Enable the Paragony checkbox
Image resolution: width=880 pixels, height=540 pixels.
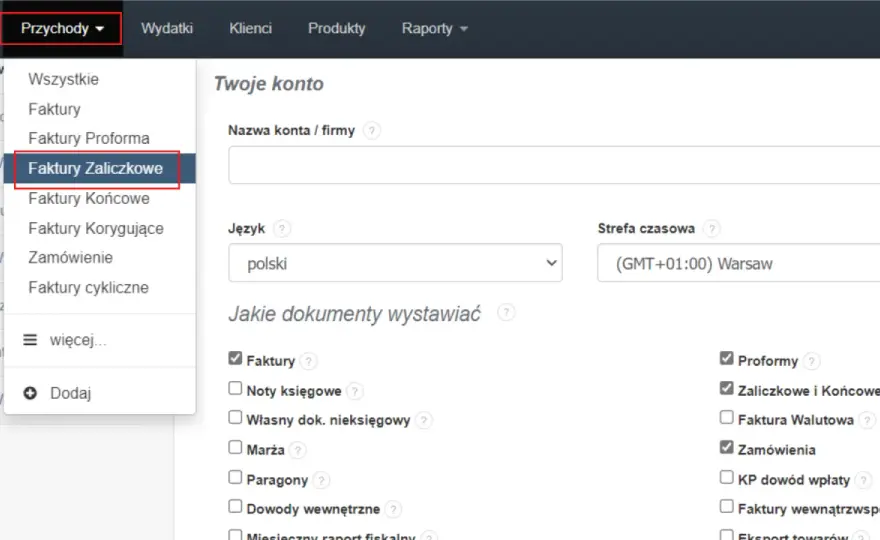[x=235, y=477]
